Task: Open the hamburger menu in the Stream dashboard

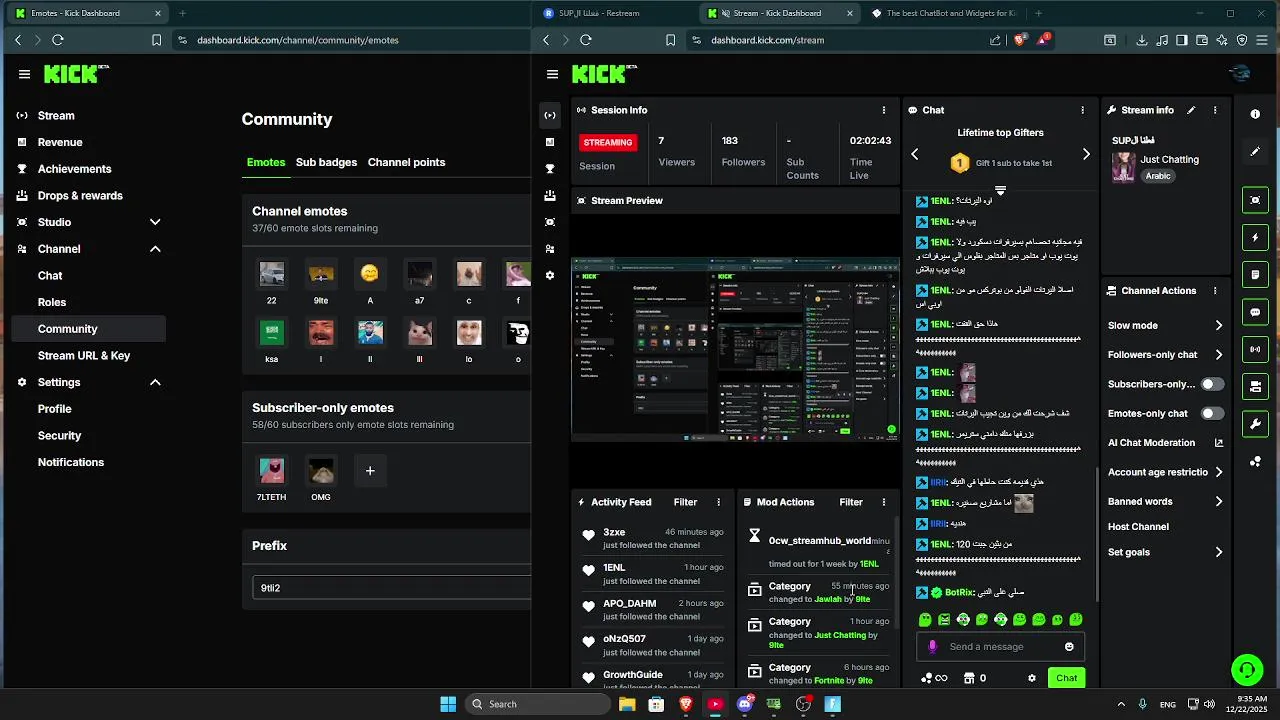Action: [552, 74]
